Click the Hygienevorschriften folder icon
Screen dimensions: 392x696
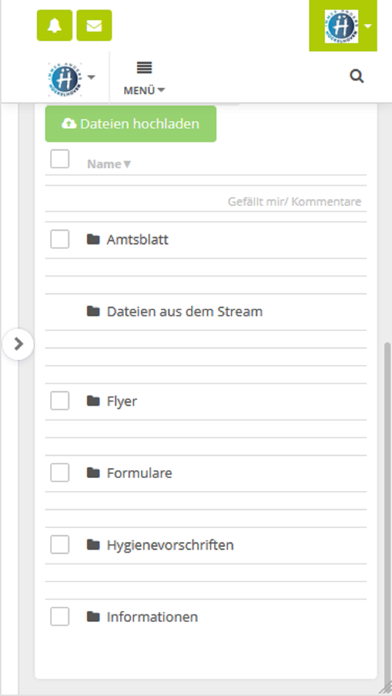tap(93, 545)
